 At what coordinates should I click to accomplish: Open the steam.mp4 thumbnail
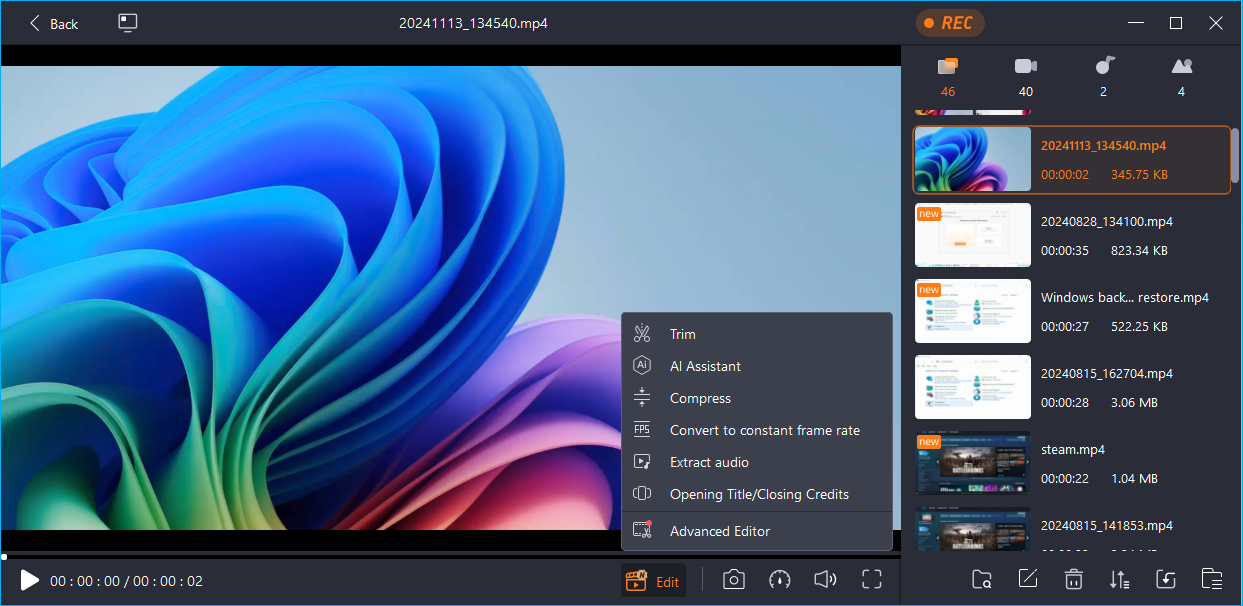click(x=973, y=463)
